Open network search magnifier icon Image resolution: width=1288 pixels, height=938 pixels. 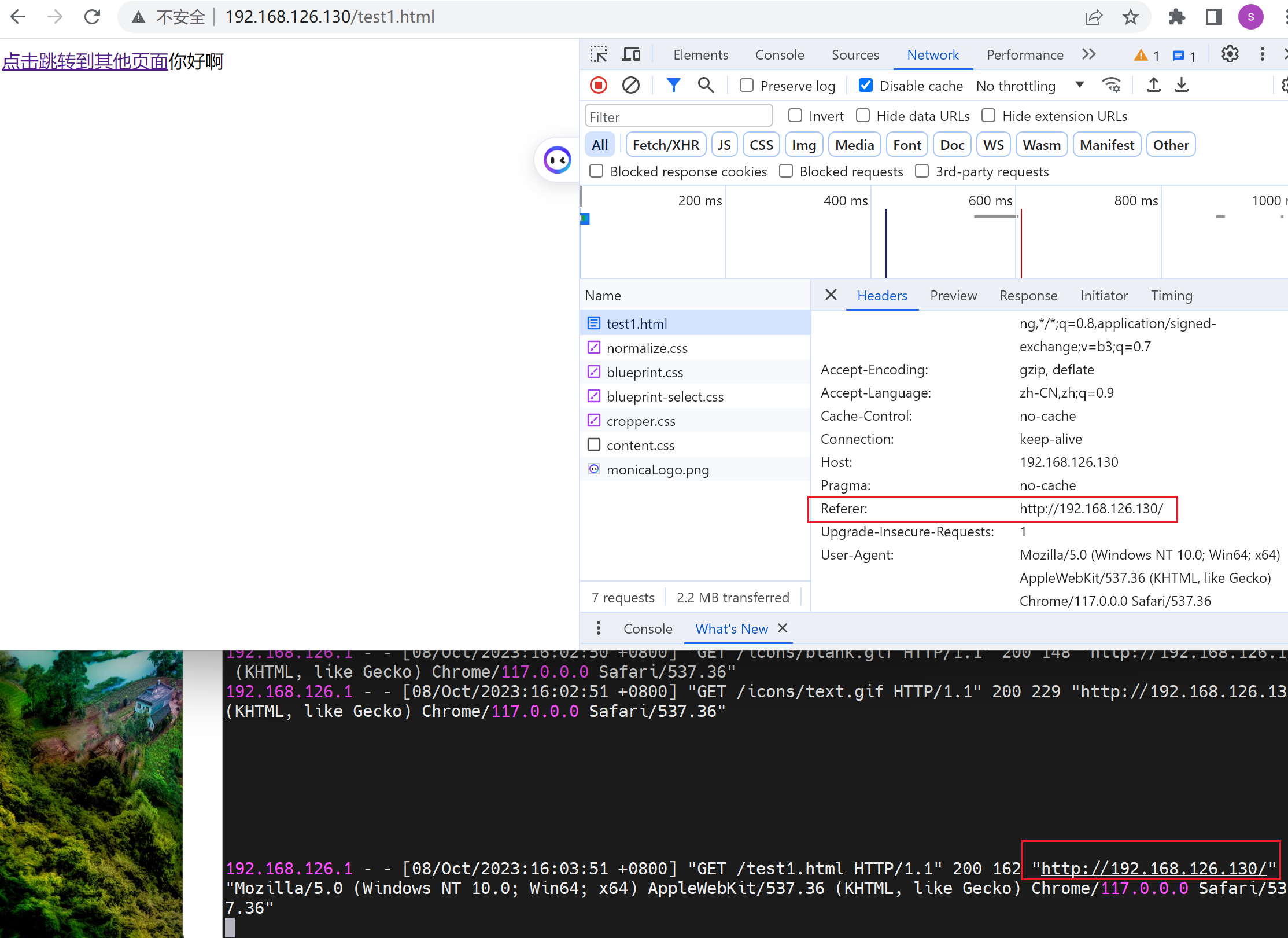pos(706,86)
